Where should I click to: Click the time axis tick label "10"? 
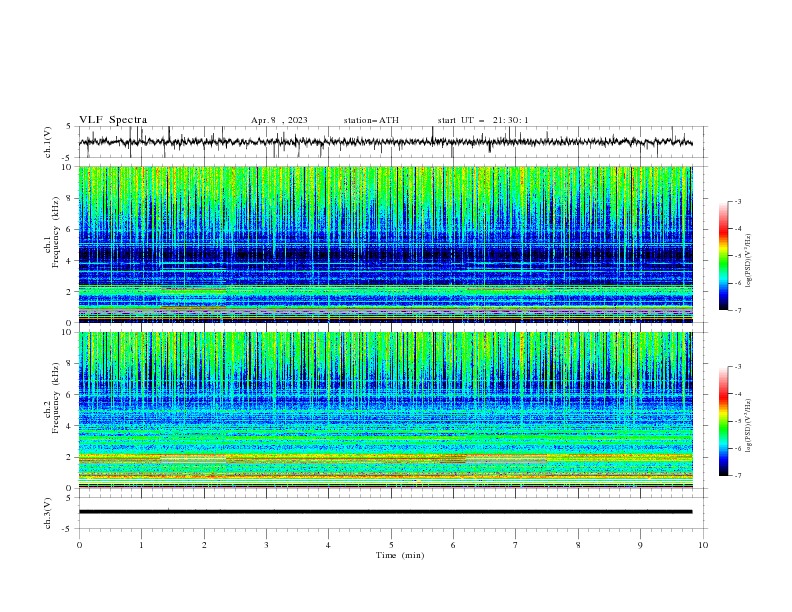pyautogui.click(x=703, y=545)
